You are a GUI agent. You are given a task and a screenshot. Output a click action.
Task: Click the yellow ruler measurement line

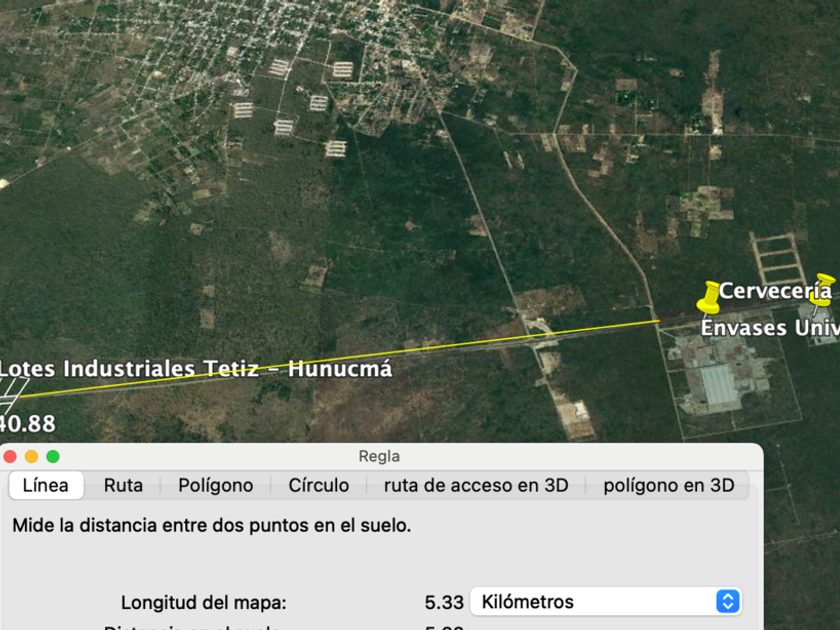(338, 358)
